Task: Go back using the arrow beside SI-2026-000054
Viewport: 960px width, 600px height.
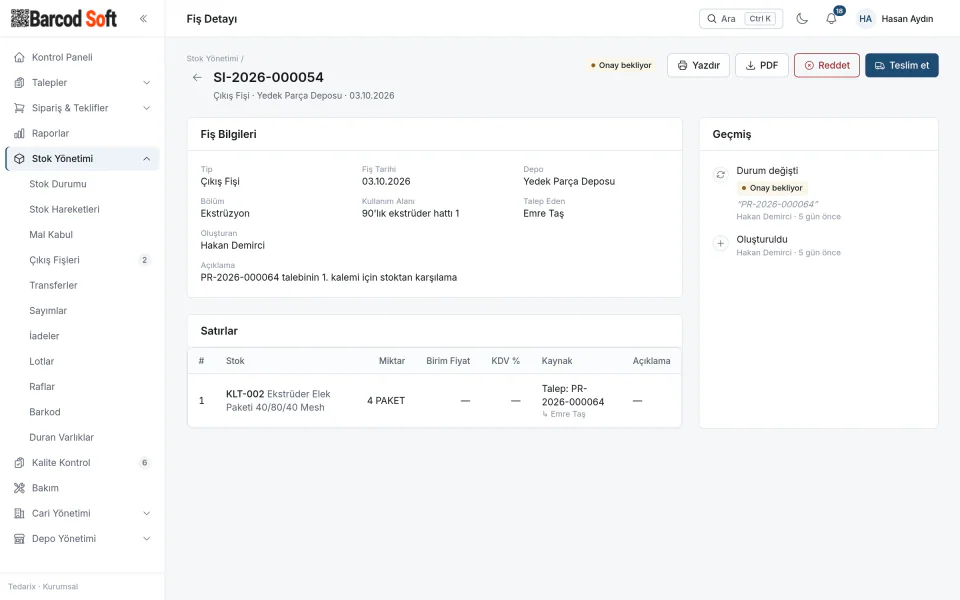Action: point(197,77)
